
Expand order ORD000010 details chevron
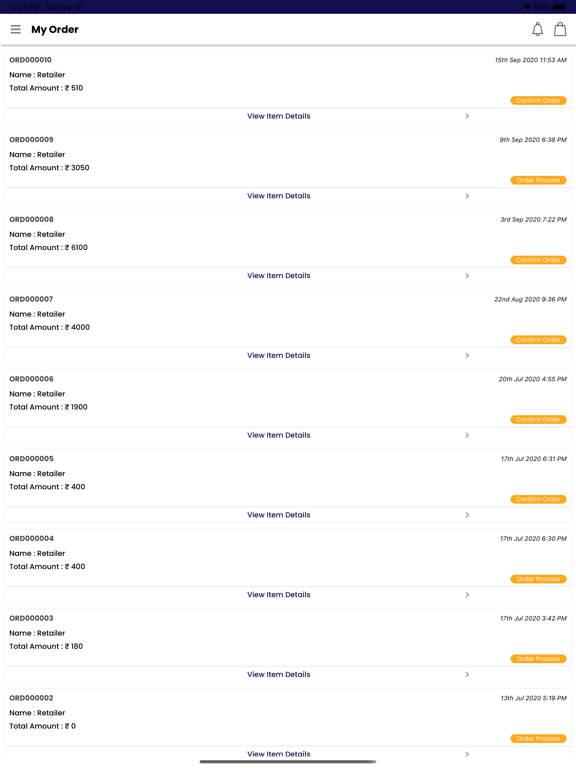467,116
